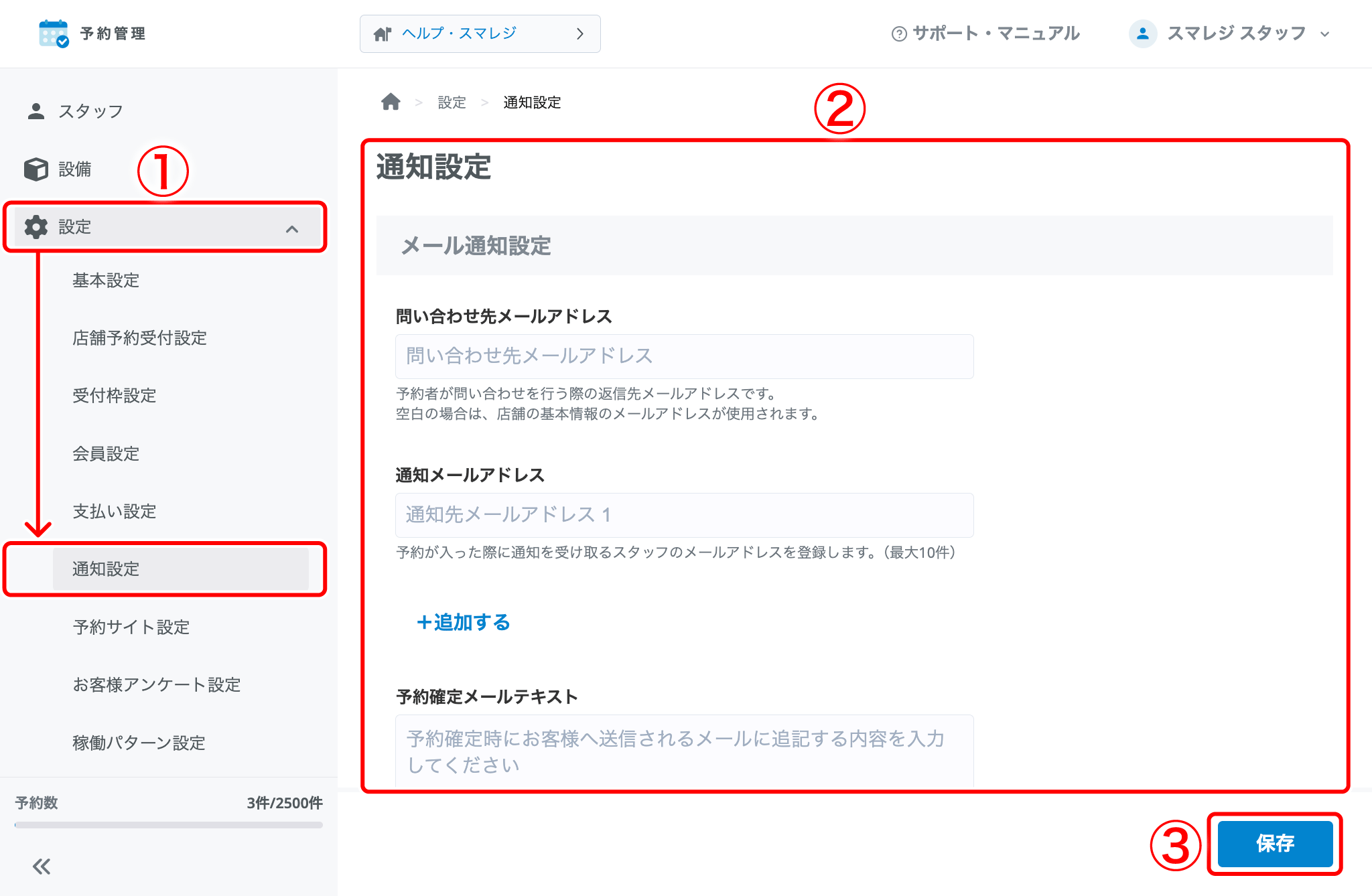The width and height of the screenshot is (1372, 896).
Task: Open 受付枠設定 in the sidebar
Action: pos(114,395)
